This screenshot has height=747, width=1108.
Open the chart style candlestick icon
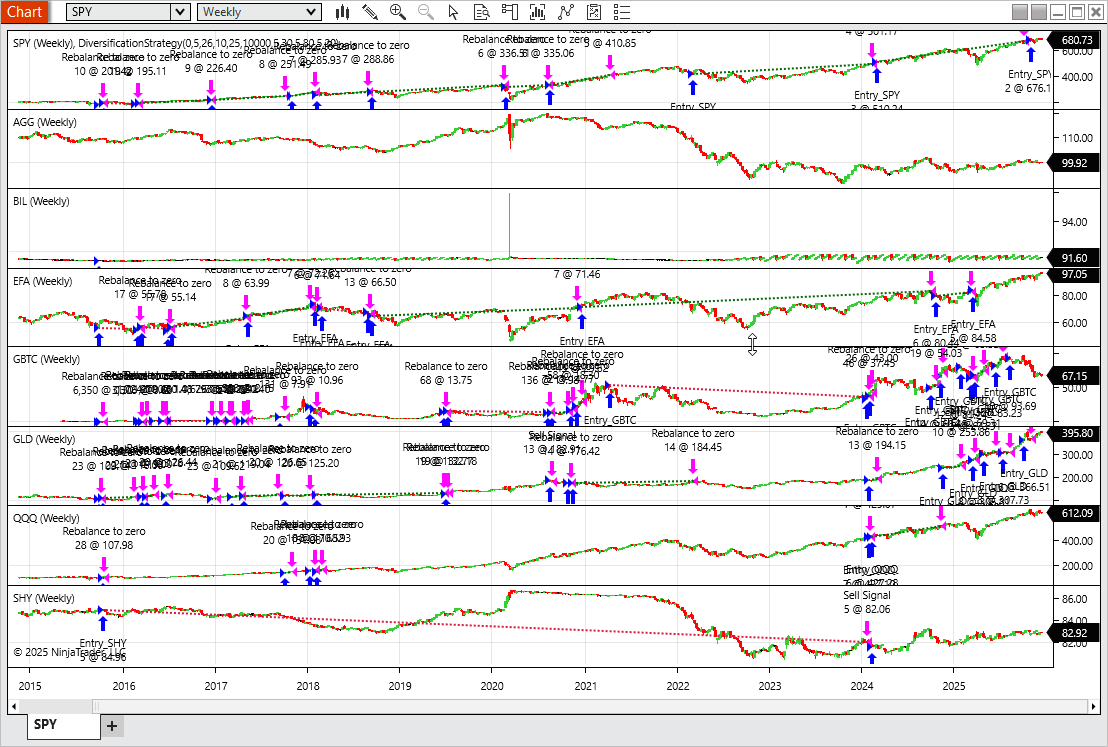tap(342, 12)
